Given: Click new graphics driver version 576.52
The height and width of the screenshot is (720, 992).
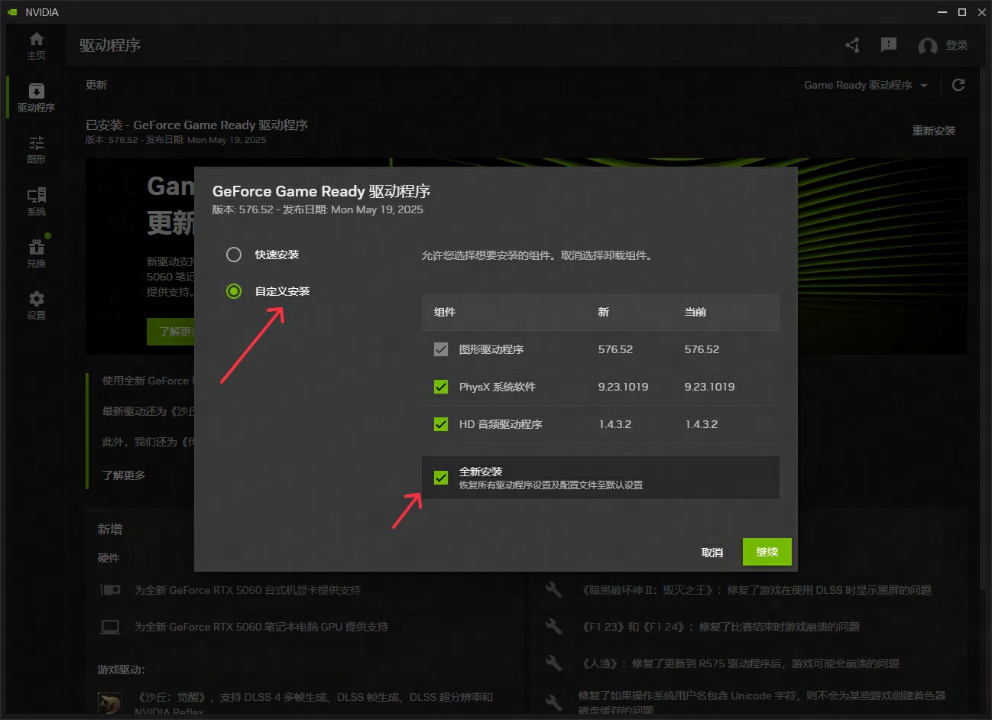Looking at the screenshot, I should [x=616, y=349].
